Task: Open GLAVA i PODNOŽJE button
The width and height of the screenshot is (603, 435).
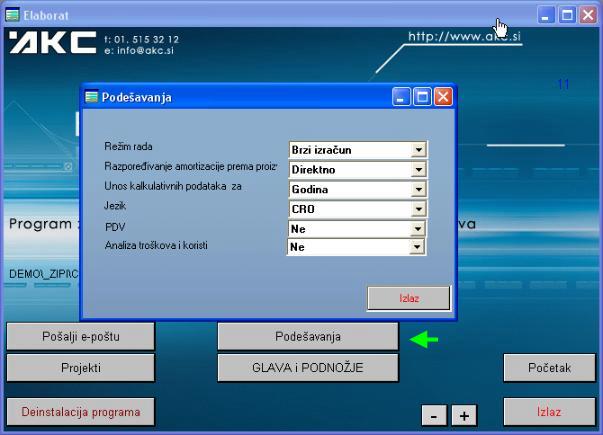Action: pos(308,368)
